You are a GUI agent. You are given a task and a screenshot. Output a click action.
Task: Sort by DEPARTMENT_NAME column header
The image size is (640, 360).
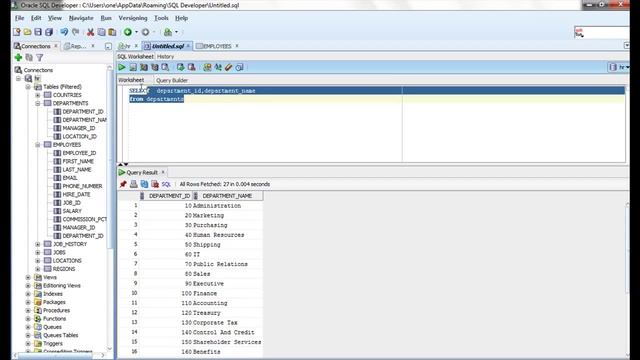click(227, 196)
